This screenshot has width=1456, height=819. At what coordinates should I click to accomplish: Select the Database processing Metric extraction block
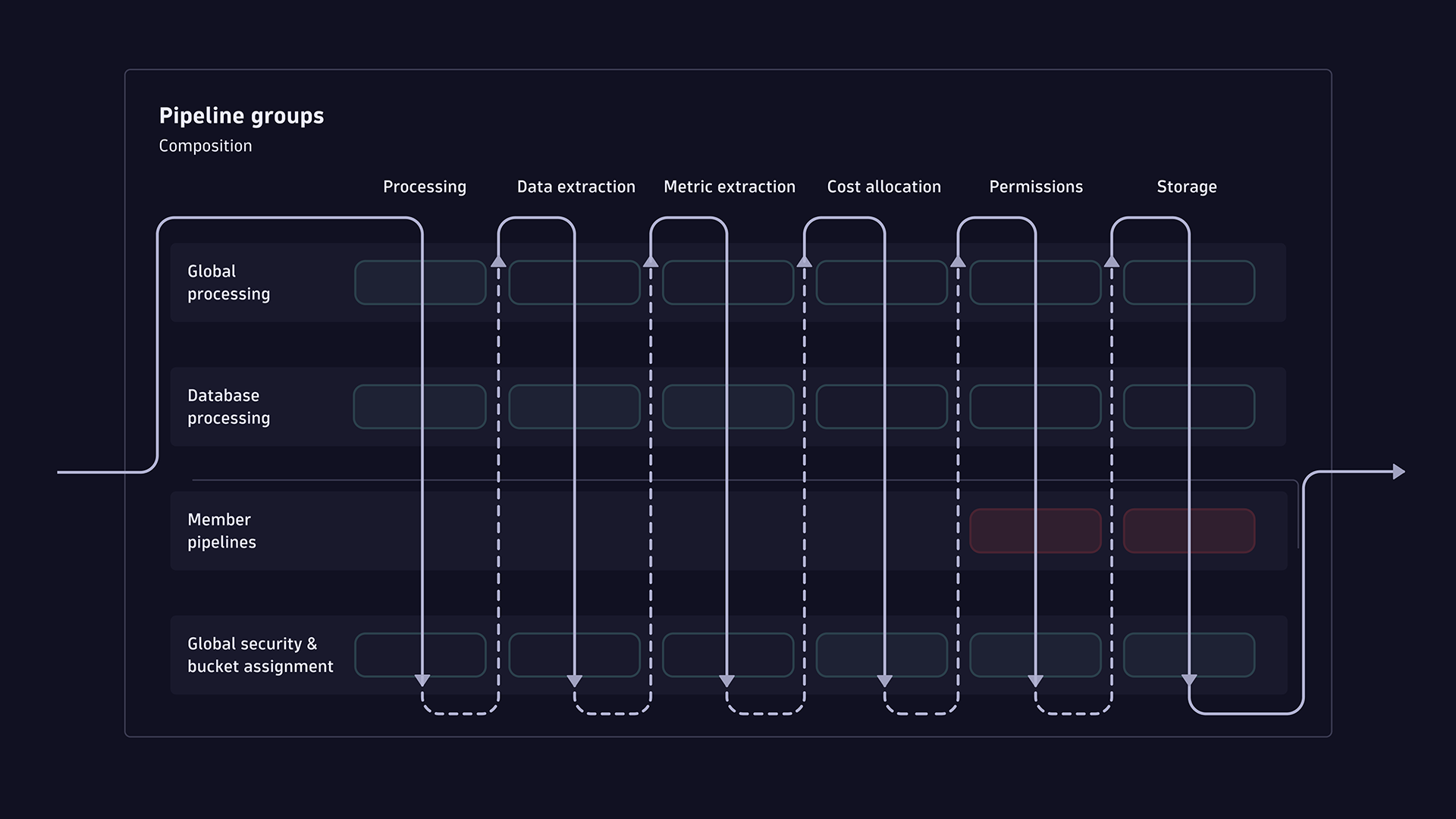[x=727, y=406]
